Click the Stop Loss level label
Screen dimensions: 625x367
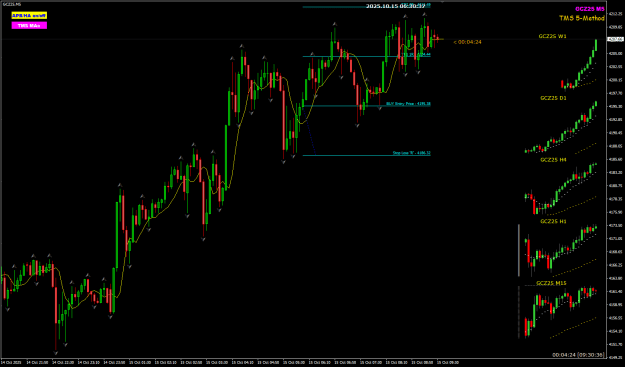click(x=412, y=153)
